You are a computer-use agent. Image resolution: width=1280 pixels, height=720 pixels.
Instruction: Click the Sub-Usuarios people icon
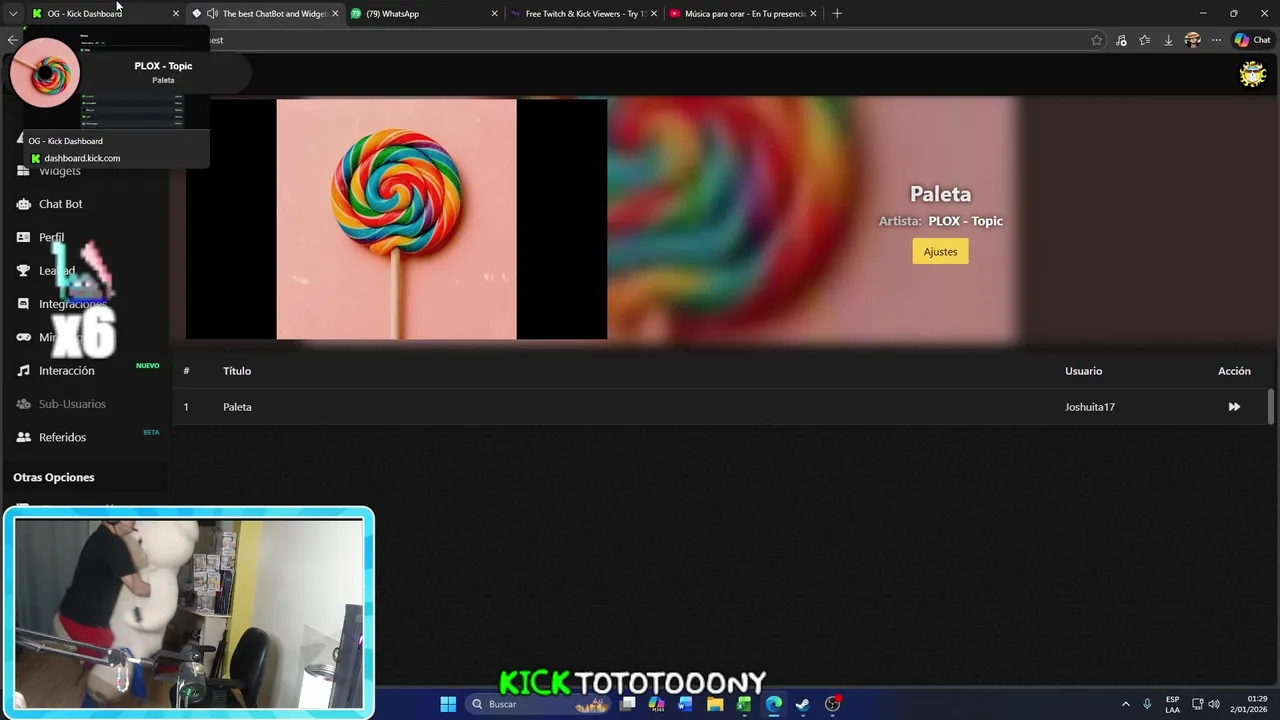click(x=23, y=404)
